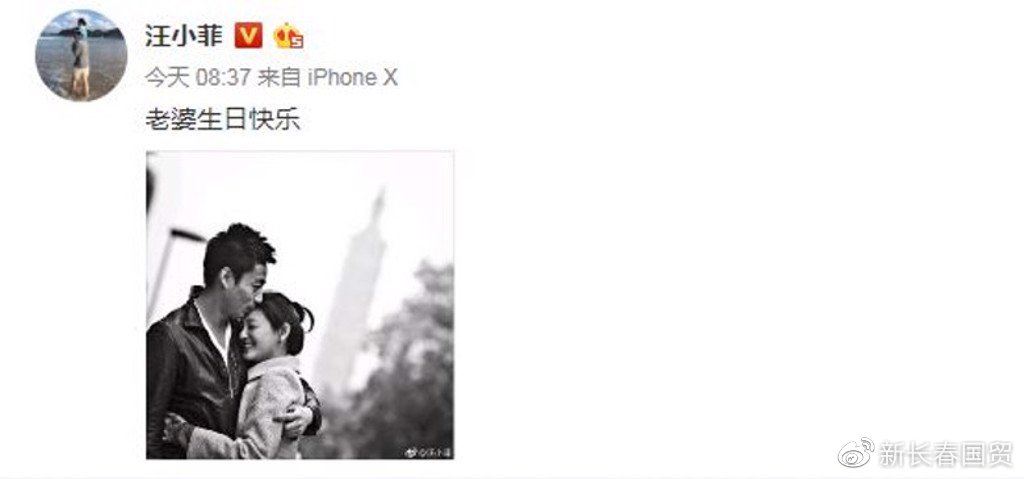Viewport: 1024px width, 479px height.
Task: Open the circular beach profile avatar
Action: 81,56
